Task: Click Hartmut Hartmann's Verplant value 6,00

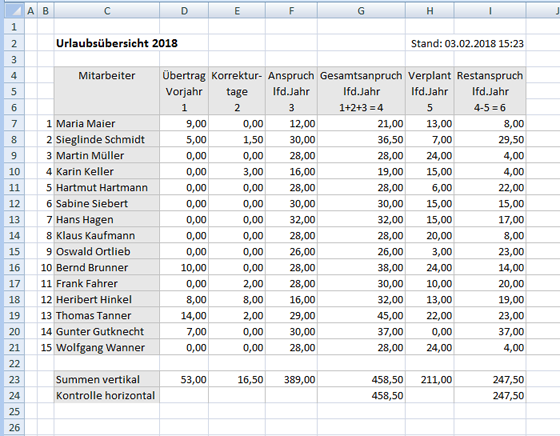Action: point(430,187)
